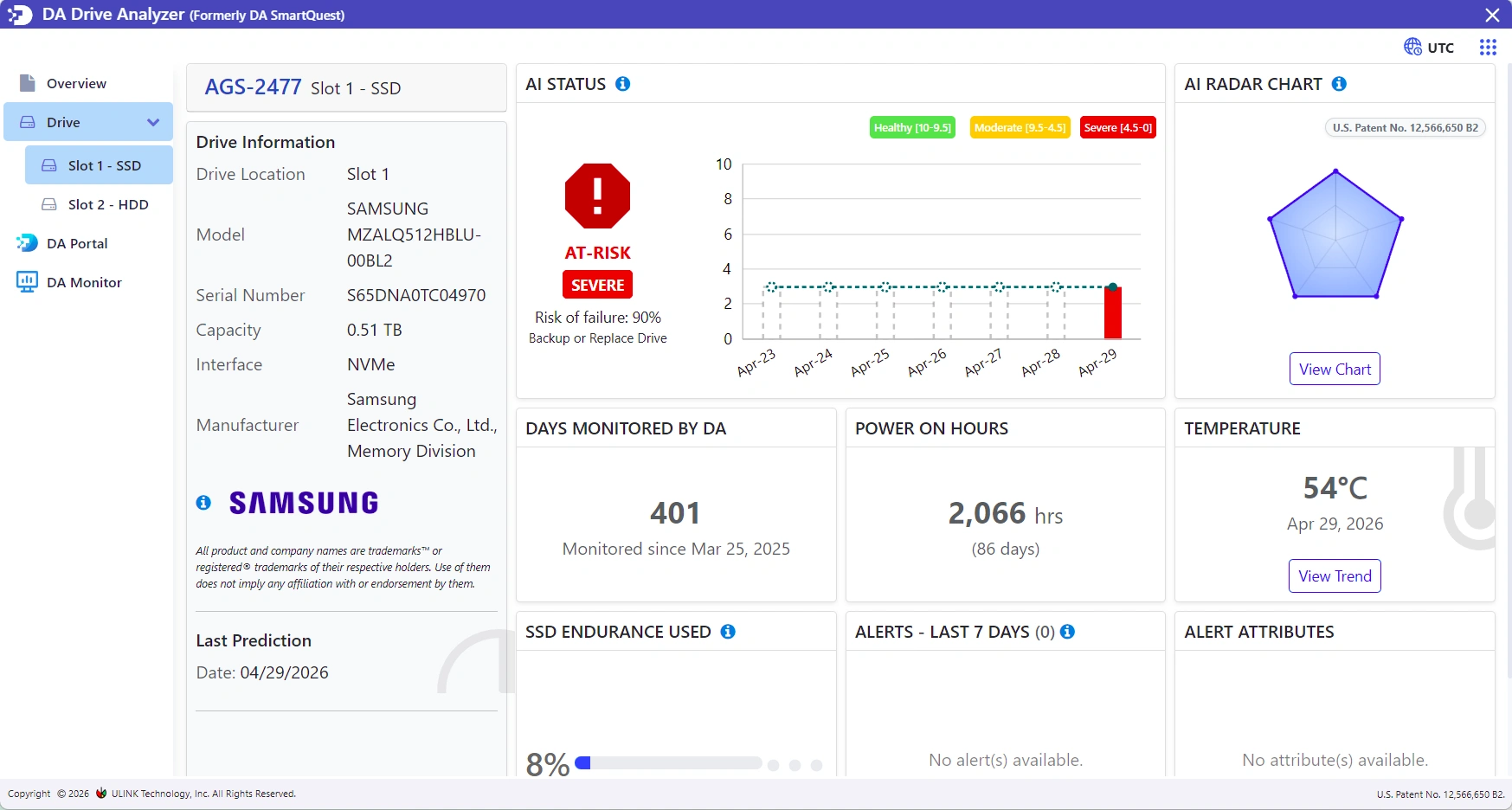Screen dimensions: 1512x810
Task: Click the U.S. Patent No. badge
Action: coord(1406,128)
